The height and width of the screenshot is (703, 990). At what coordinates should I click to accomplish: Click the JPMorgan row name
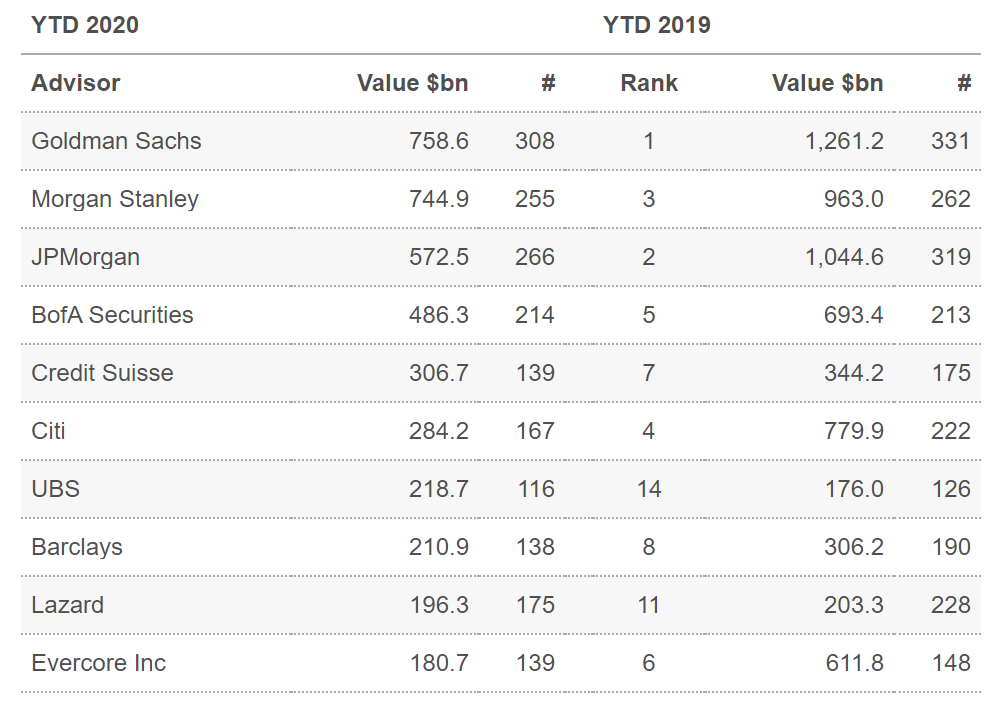85,257
